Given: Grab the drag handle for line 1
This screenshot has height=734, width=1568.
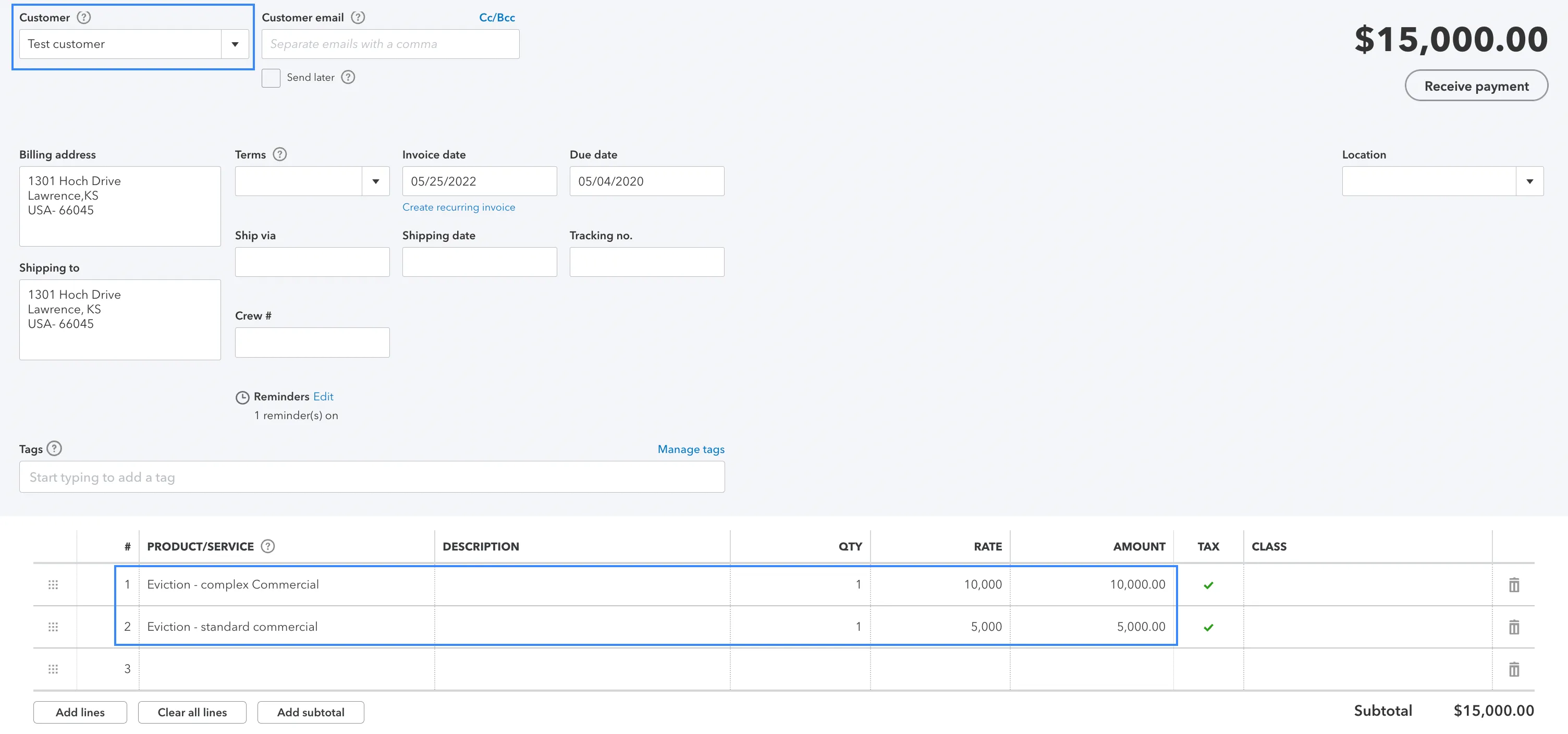Looking at the screenshot, I should pyautogui.click(x=53, y=584).
